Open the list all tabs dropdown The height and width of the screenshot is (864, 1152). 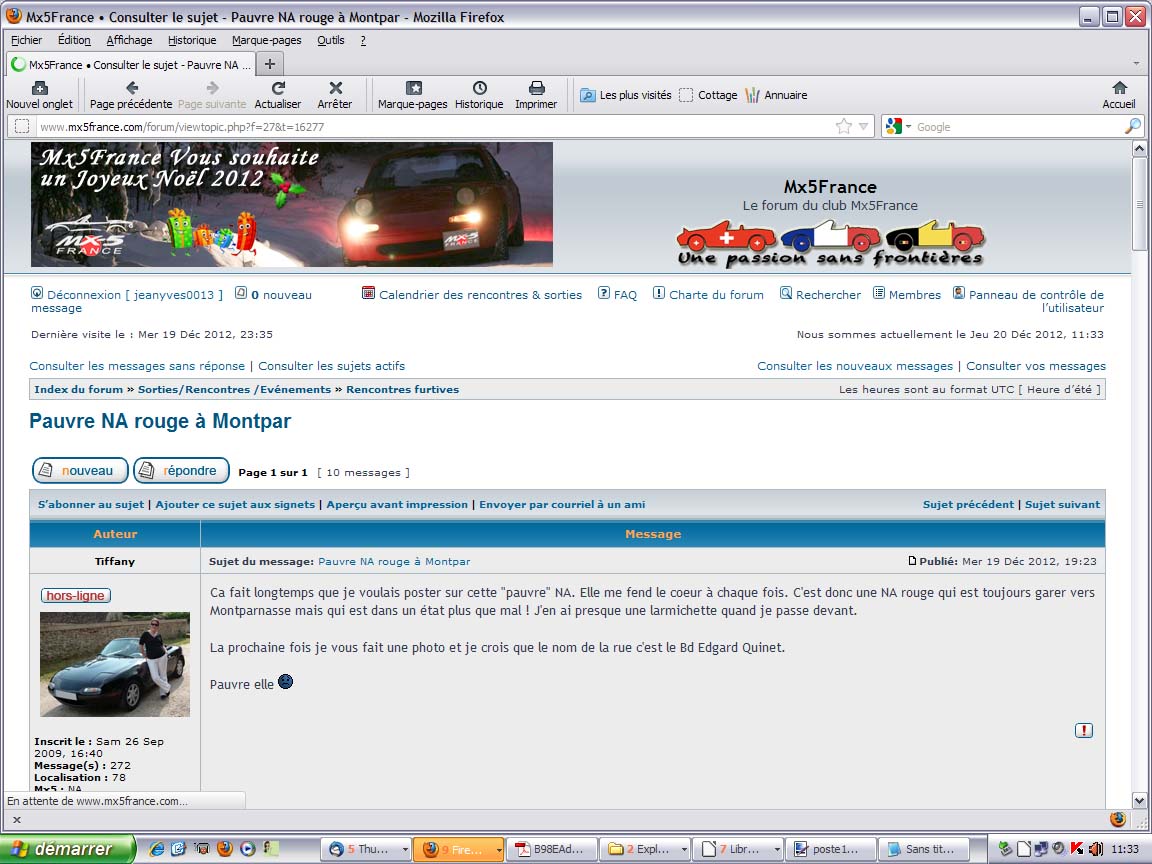pos(1136,64)
